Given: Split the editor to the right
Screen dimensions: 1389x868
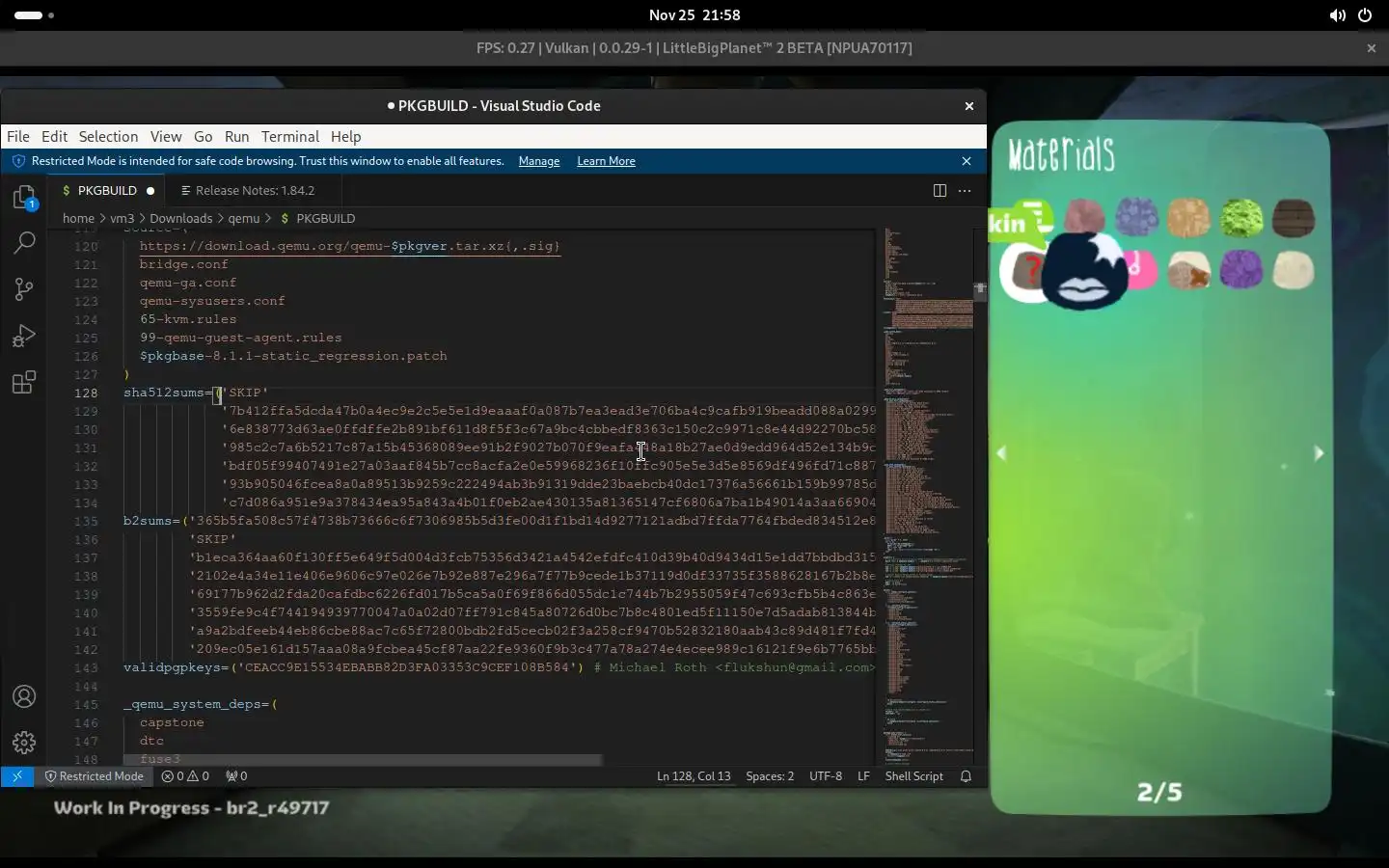Looking at the screenshot, I should pyautogui.click(x=940, y=191).
